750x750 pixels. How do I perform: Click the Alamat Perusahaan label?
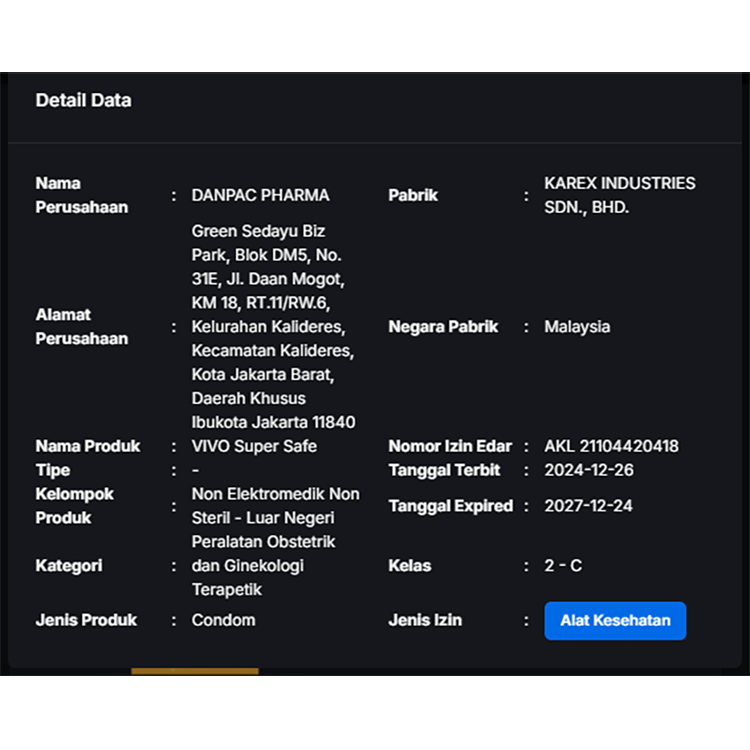click(x=82, y=327)
